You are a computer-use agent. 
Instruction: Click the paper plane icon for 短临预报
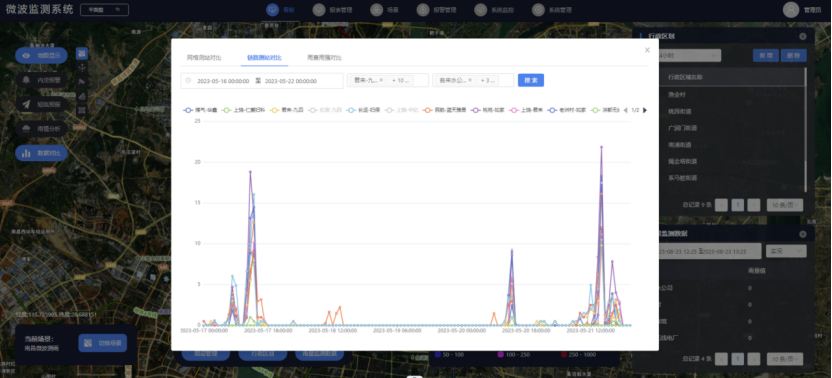coord(26,105)
